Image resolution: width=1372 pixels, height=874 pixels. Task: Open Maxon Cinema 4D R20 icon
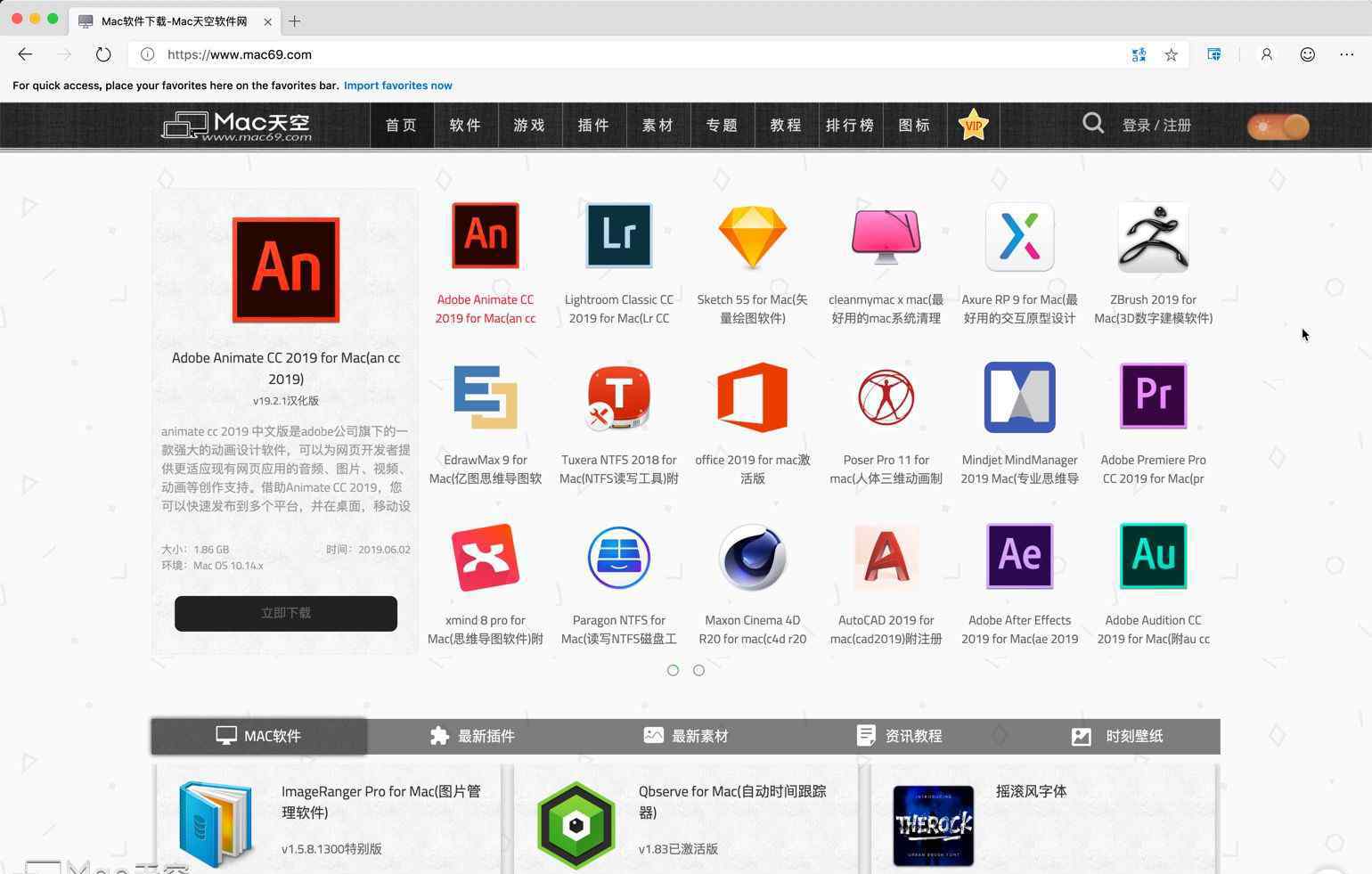[x=753, y=558]
